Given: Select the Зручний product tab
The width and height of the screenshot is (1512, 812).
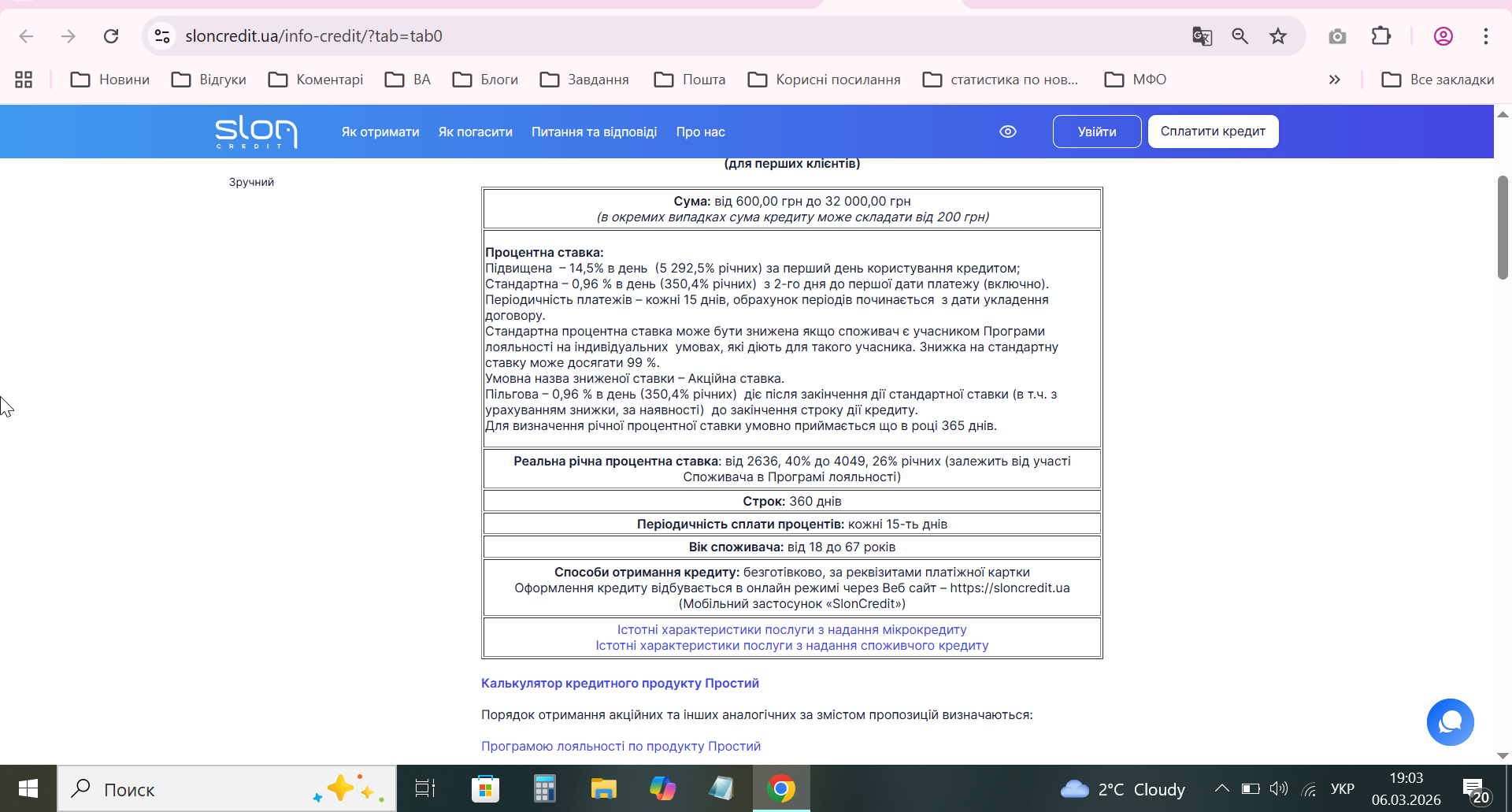Looking at the screenshot, I should 251,182.
